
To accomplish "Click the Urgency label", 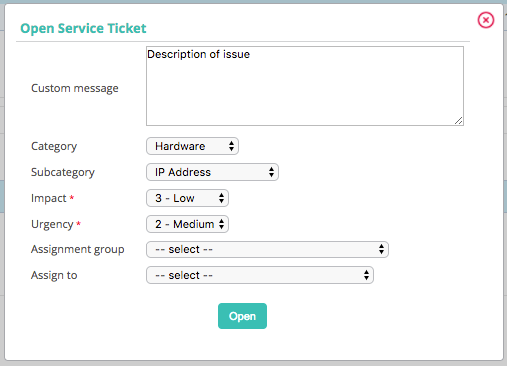I will click(x=52, y=224).
